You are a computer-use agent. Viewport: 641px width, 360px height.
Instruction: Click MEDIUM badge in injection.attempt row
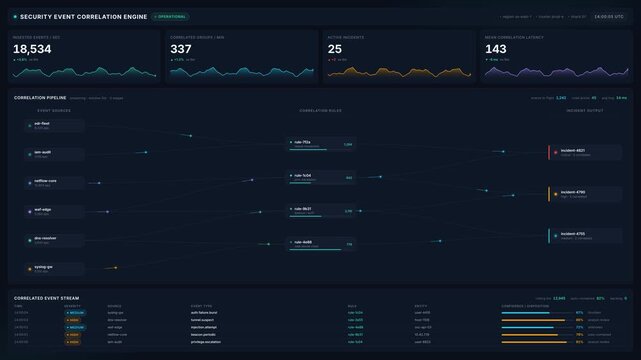click(x=75, y=327)
